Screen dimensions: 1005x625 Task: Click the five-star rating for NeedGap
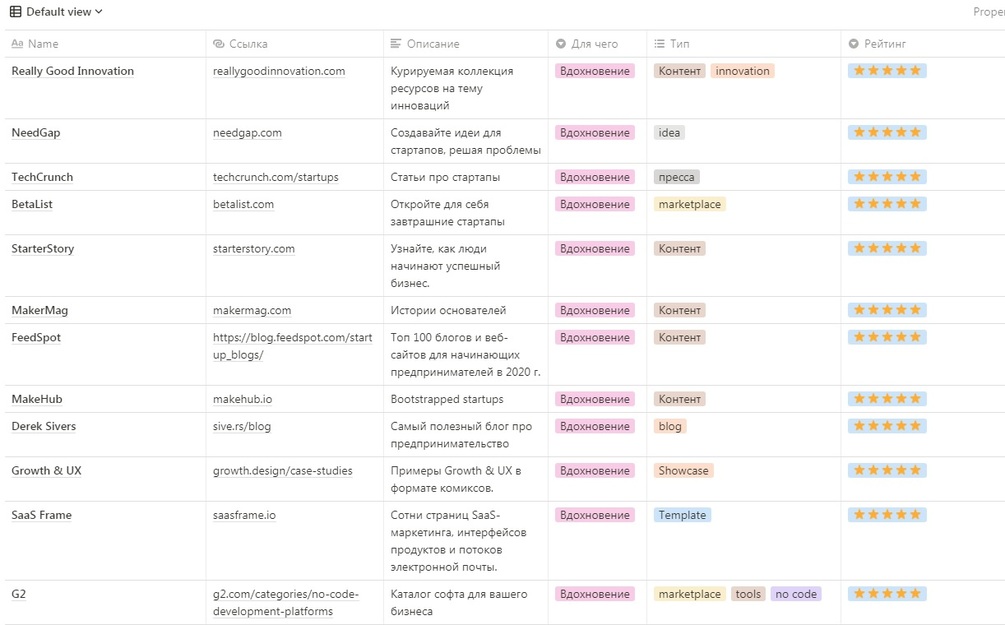click(x=887, y=133)
